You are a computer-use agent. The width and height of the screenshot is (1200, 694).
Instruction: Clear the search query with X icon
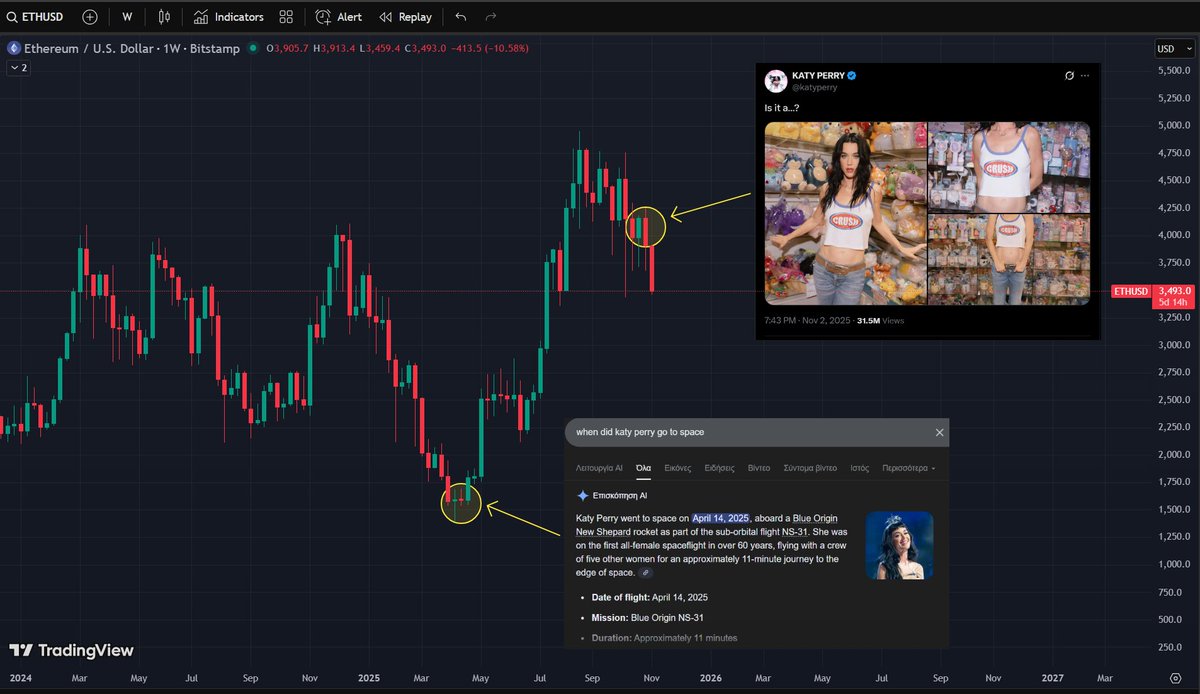pos(939,432)
